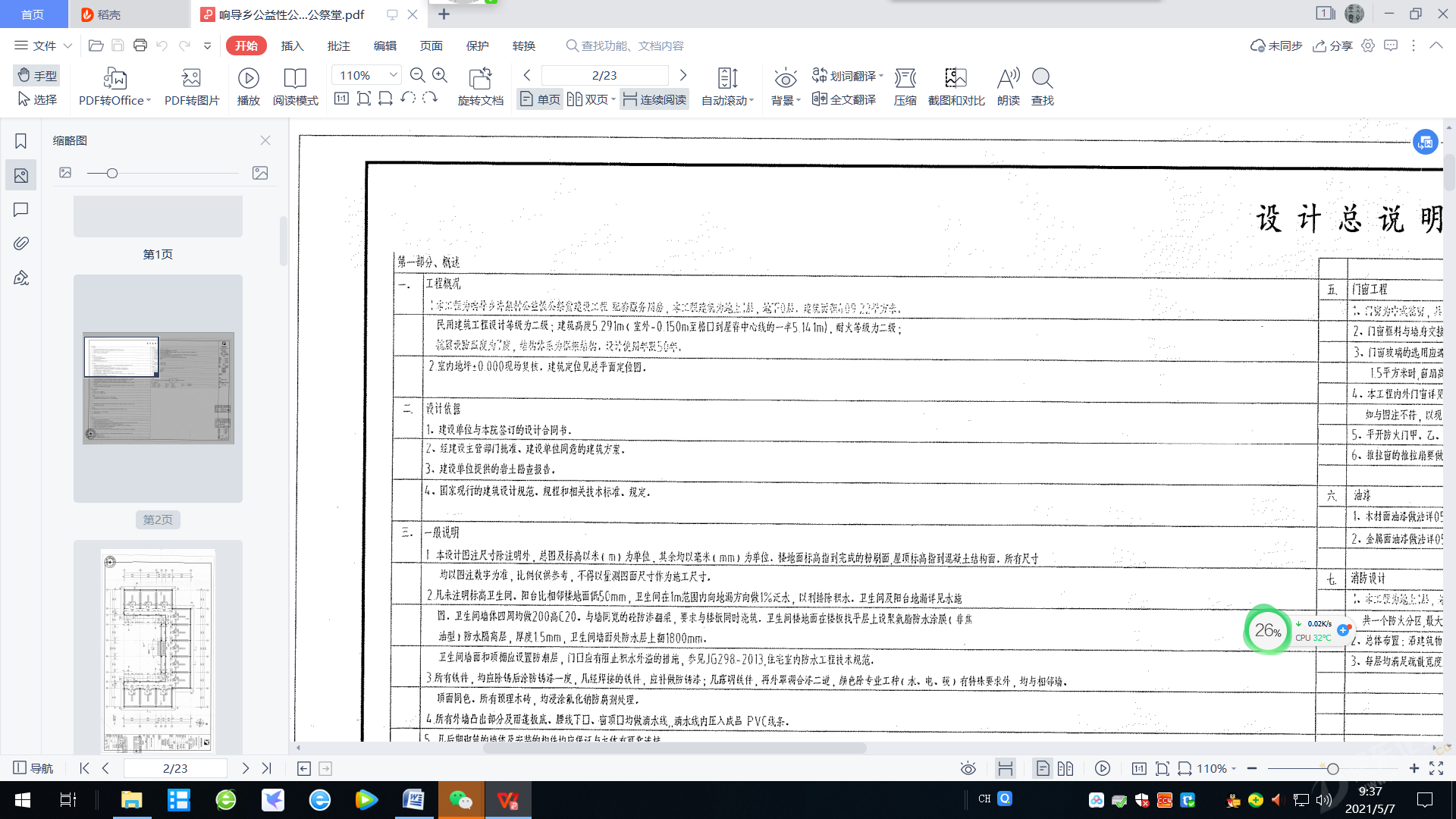This screenshot has width=1456, height=819.
Task: Go to previous page arrow in toolbar
Action: coord(527,75)
